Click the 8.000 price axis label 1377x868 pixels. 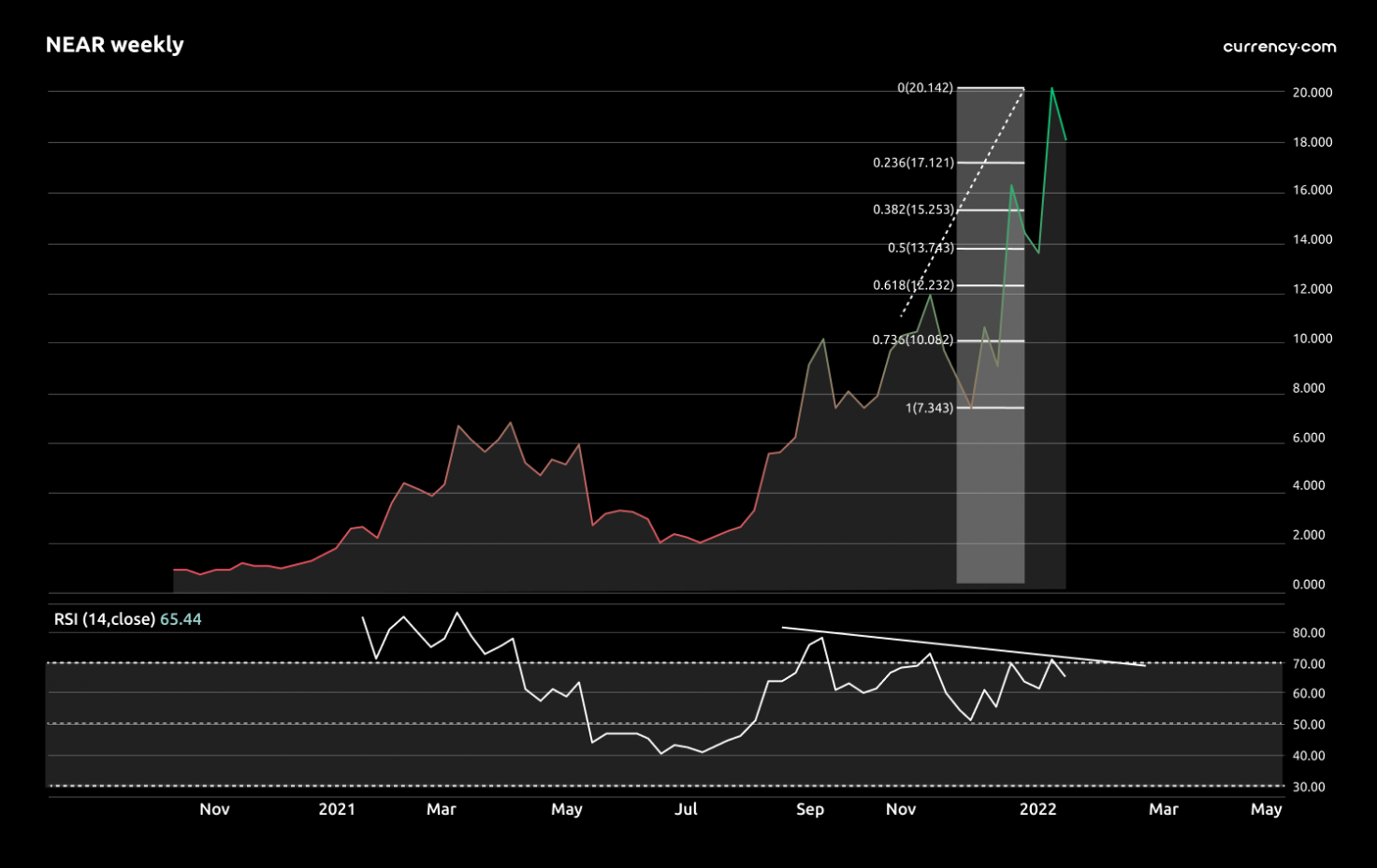coord(1309,388)
